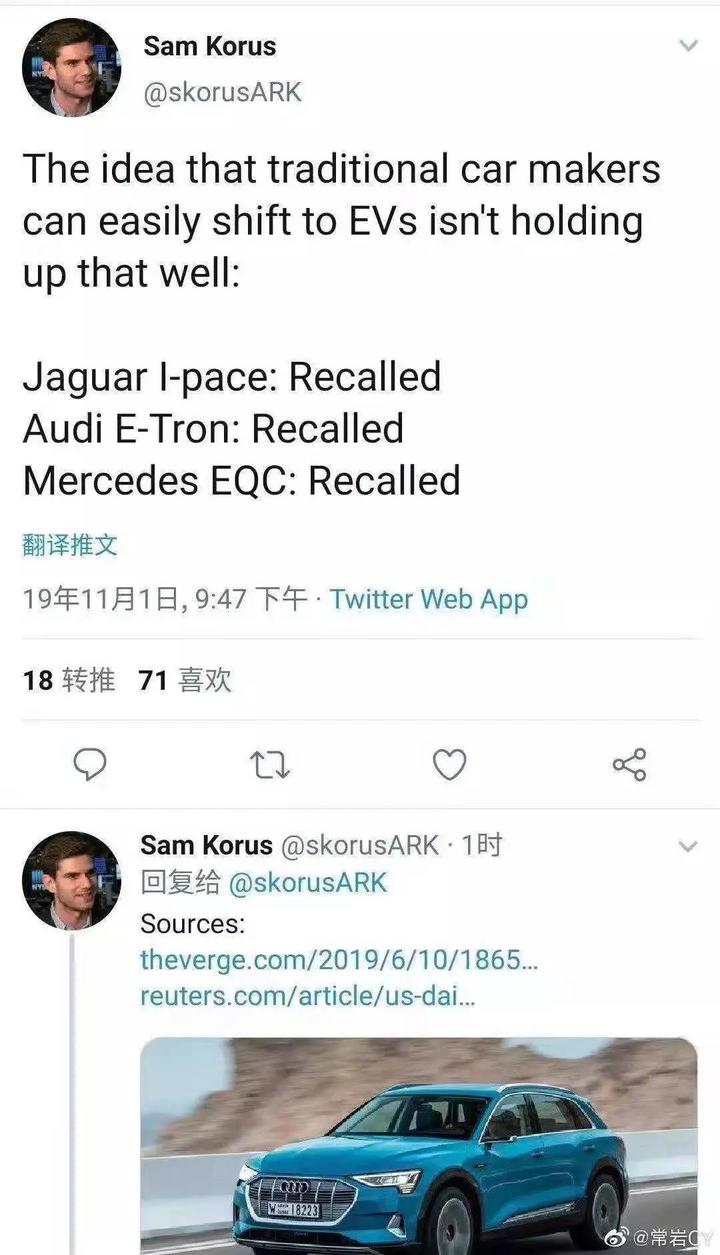Click the 翻译推文 translate tweet link
The image size is (720, 1255).
click(x=70, y=545)
